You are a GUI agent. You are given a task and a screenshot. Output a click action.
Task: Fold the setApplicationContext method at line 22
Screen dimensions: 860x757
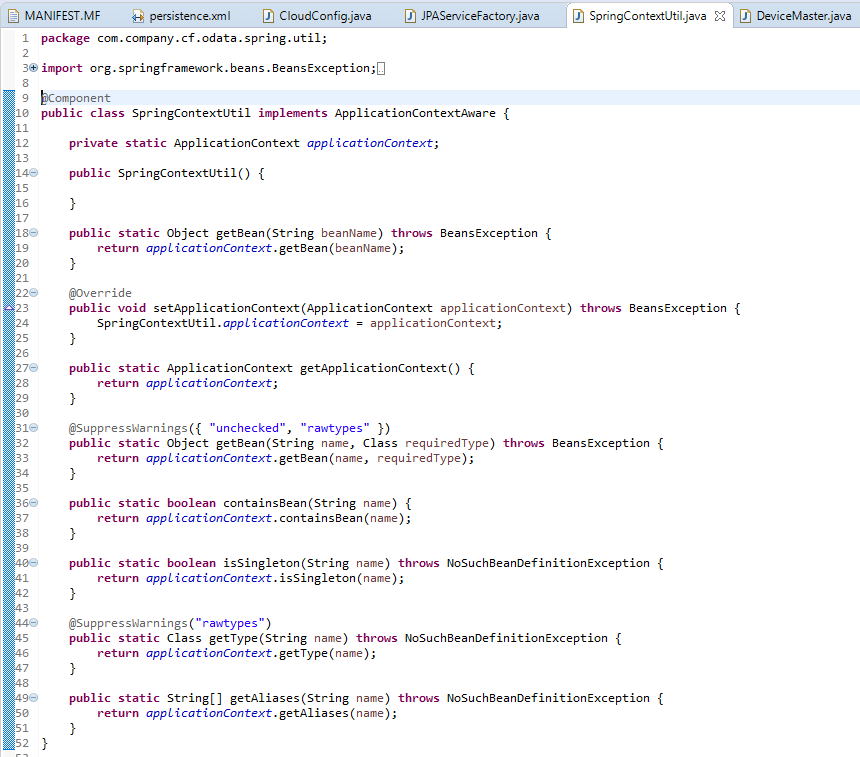pos(33,293)
